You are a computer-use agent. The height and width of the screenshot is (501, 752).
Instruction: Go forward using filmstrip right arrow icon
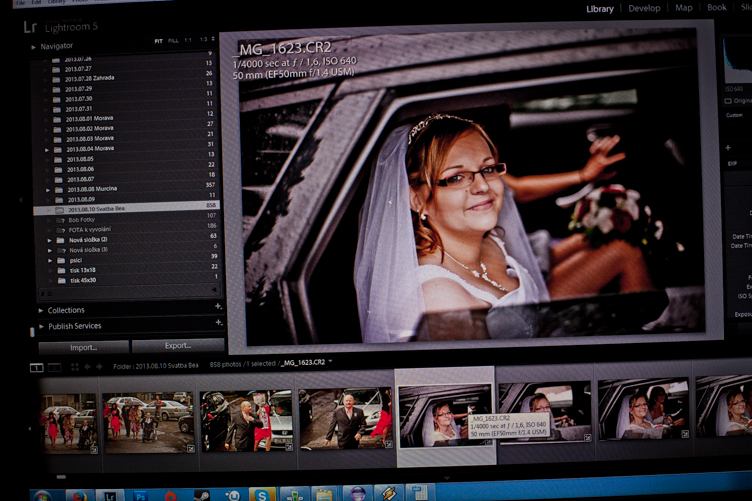click(99, 367)
